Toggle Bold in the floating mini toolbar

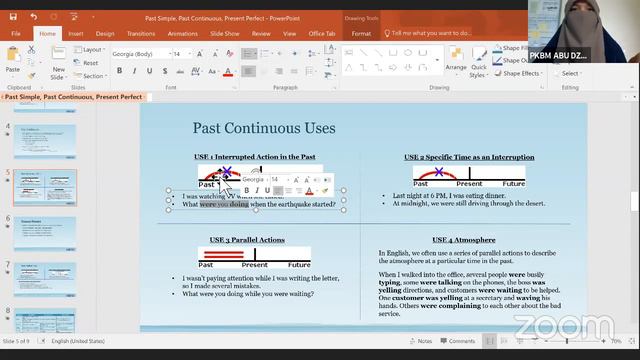coord(247,191)
